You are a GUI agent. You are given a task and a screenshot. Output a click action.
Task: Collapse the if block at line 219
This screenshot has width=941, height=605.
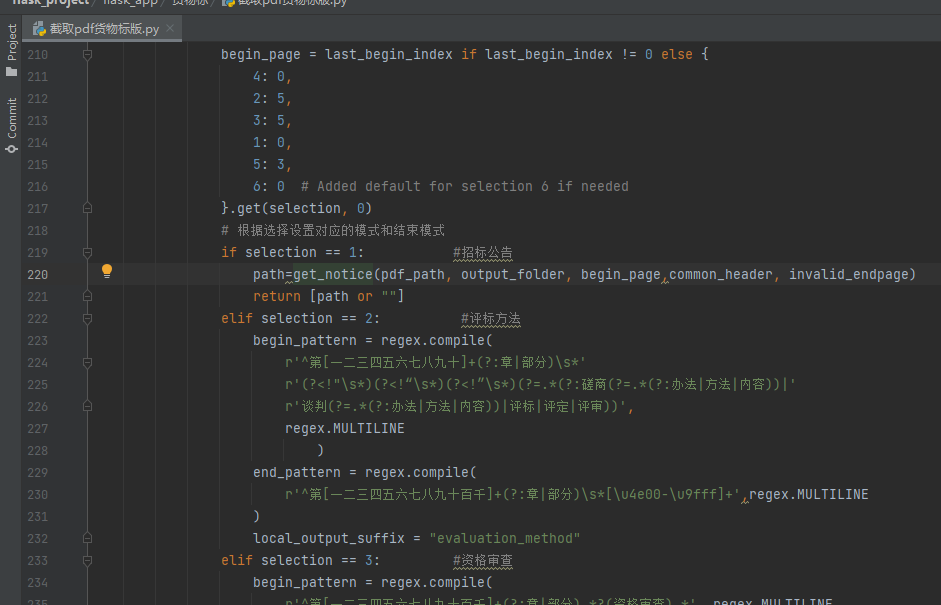[x=87, y=252]
